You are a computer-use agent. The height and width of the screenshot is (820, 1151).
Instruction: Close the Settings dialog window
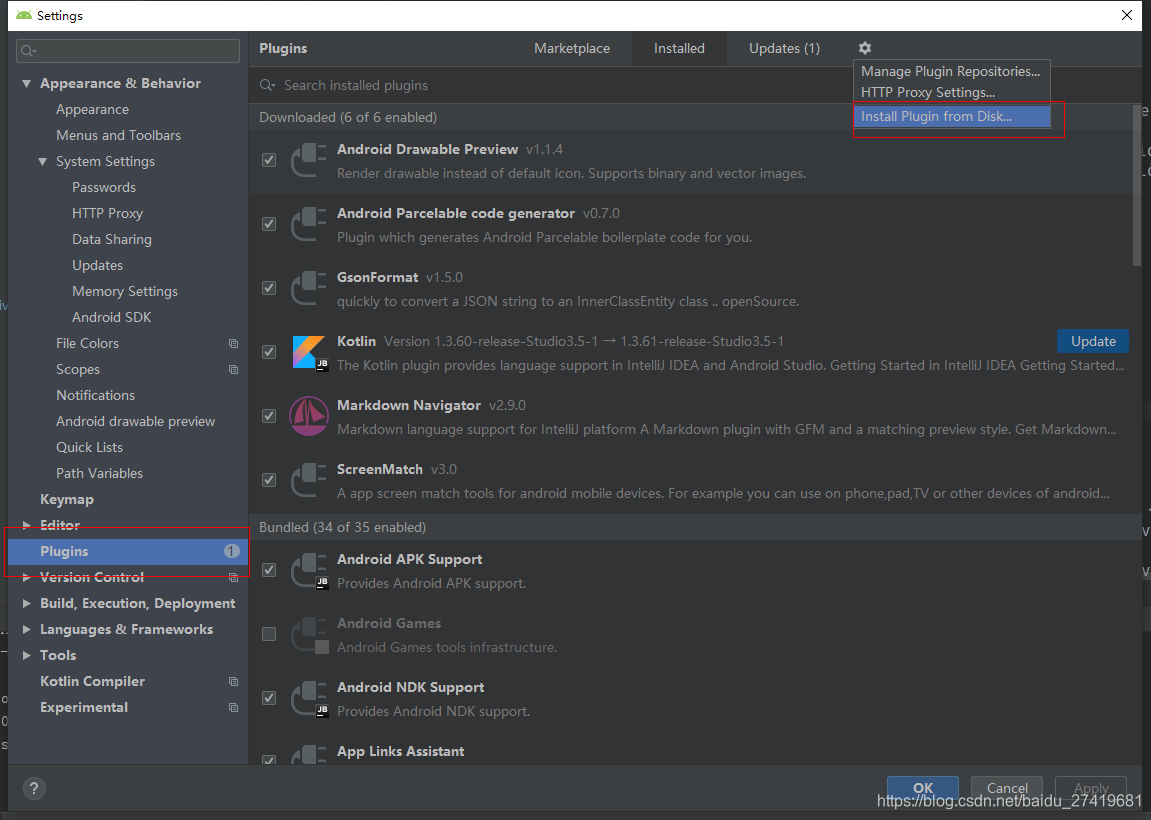tap(1127, 15)
